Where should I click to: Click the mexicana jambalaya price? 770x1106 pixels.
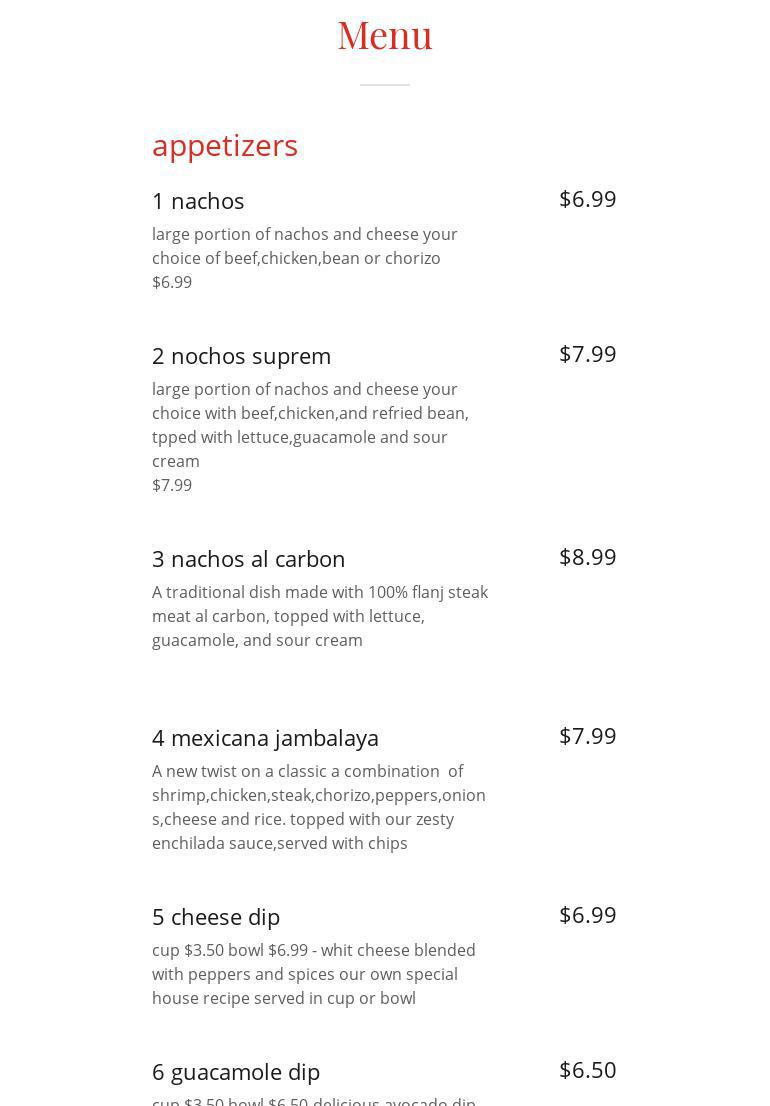(x=587, y=736)
